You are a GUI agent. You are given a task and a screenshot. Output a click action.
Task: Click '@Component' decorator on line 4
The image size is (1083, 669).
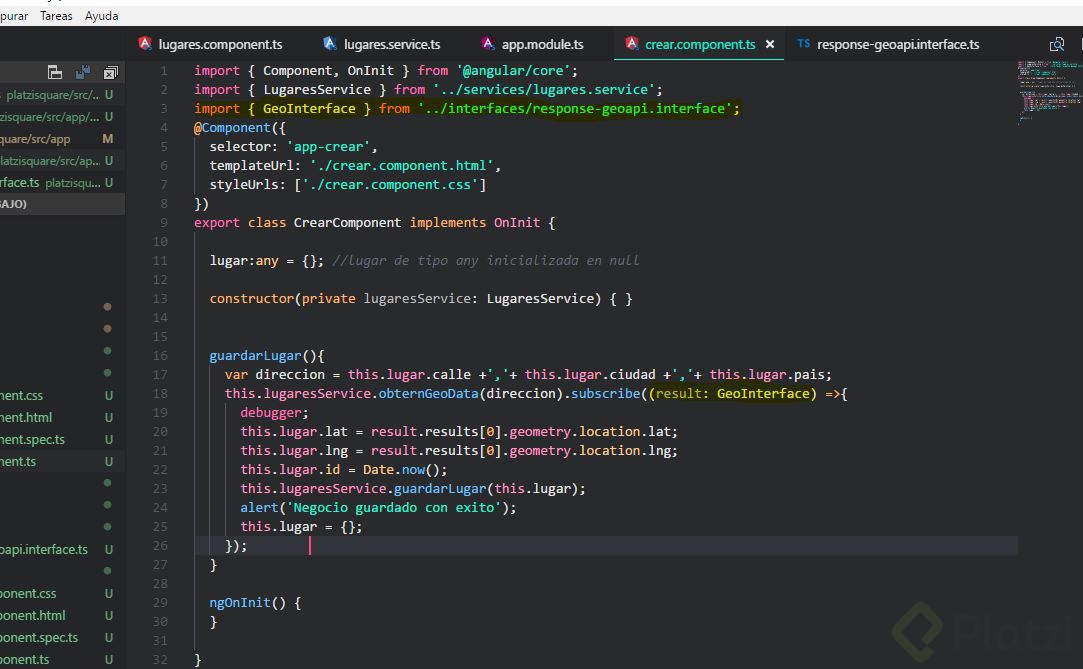[233, 127]
